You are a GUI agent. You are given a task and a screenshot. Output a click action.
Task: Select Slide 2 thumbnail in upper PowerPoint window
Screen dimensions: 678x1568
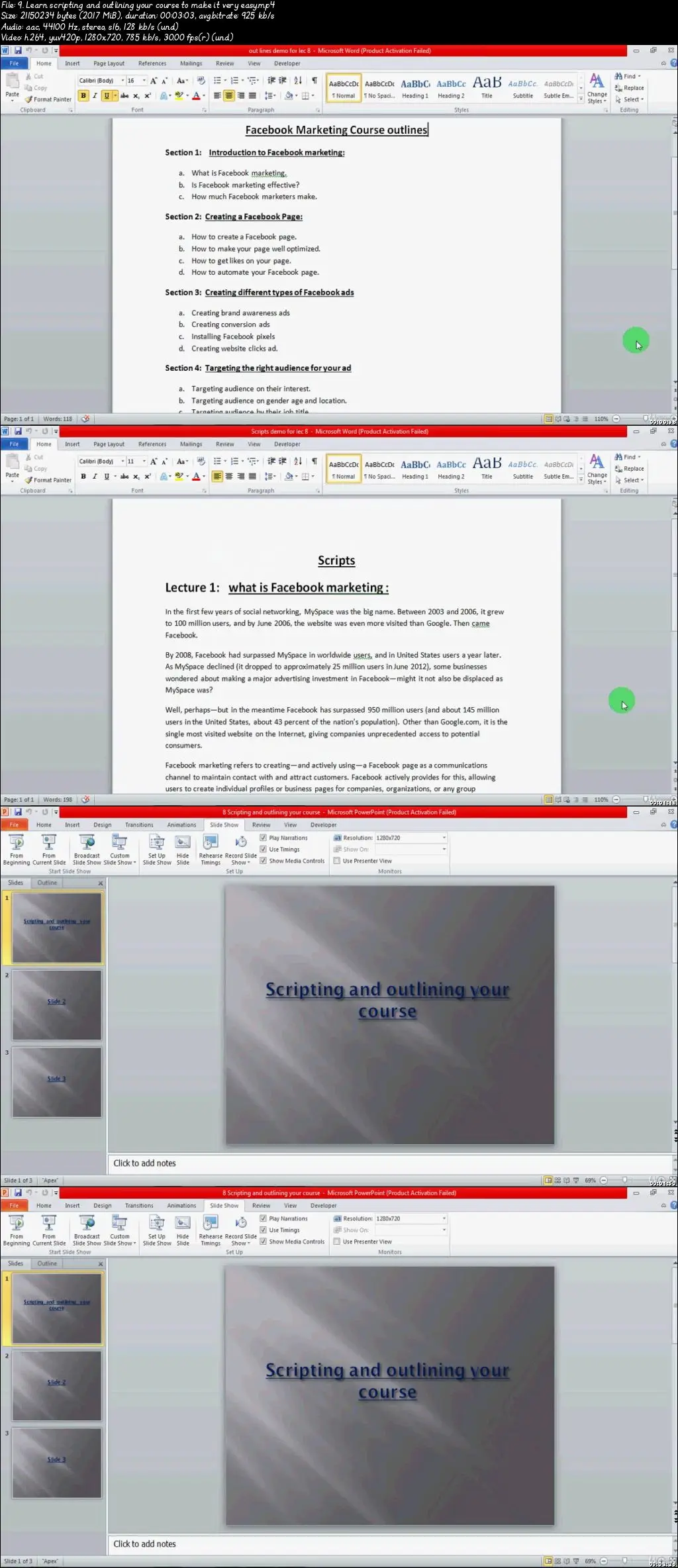(x=57, y=1005)
